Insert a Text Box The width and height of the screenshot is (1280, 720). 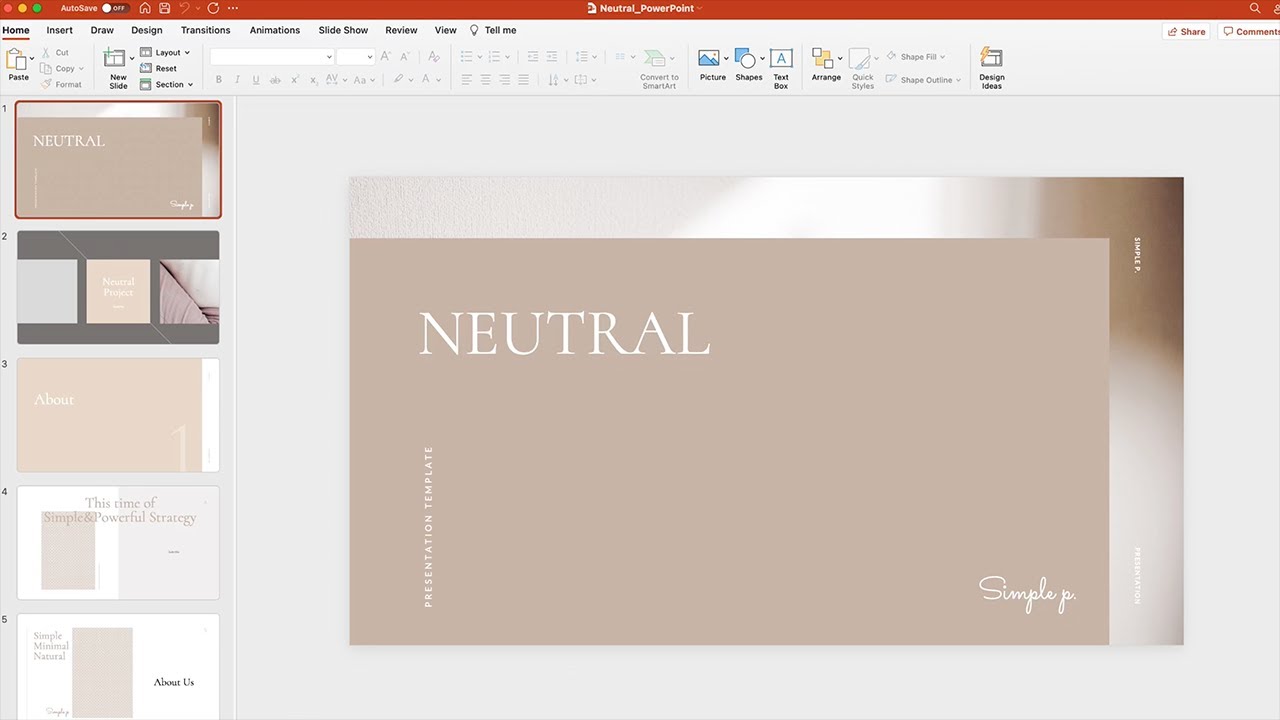tap(781, 68)
